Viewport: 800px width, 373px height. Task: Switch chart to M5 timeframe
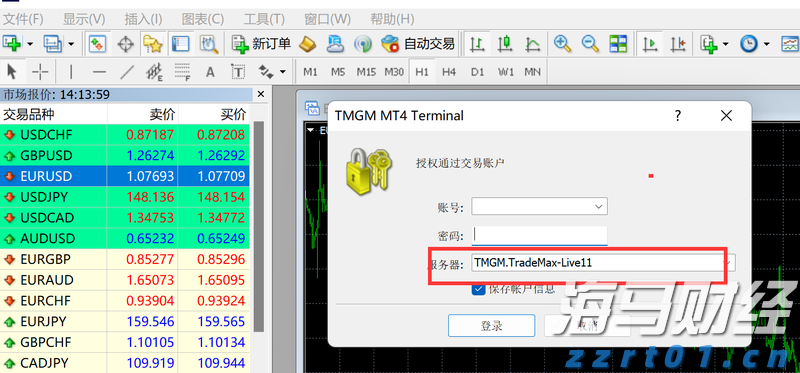pyautogui.click(x=338, y=72)
